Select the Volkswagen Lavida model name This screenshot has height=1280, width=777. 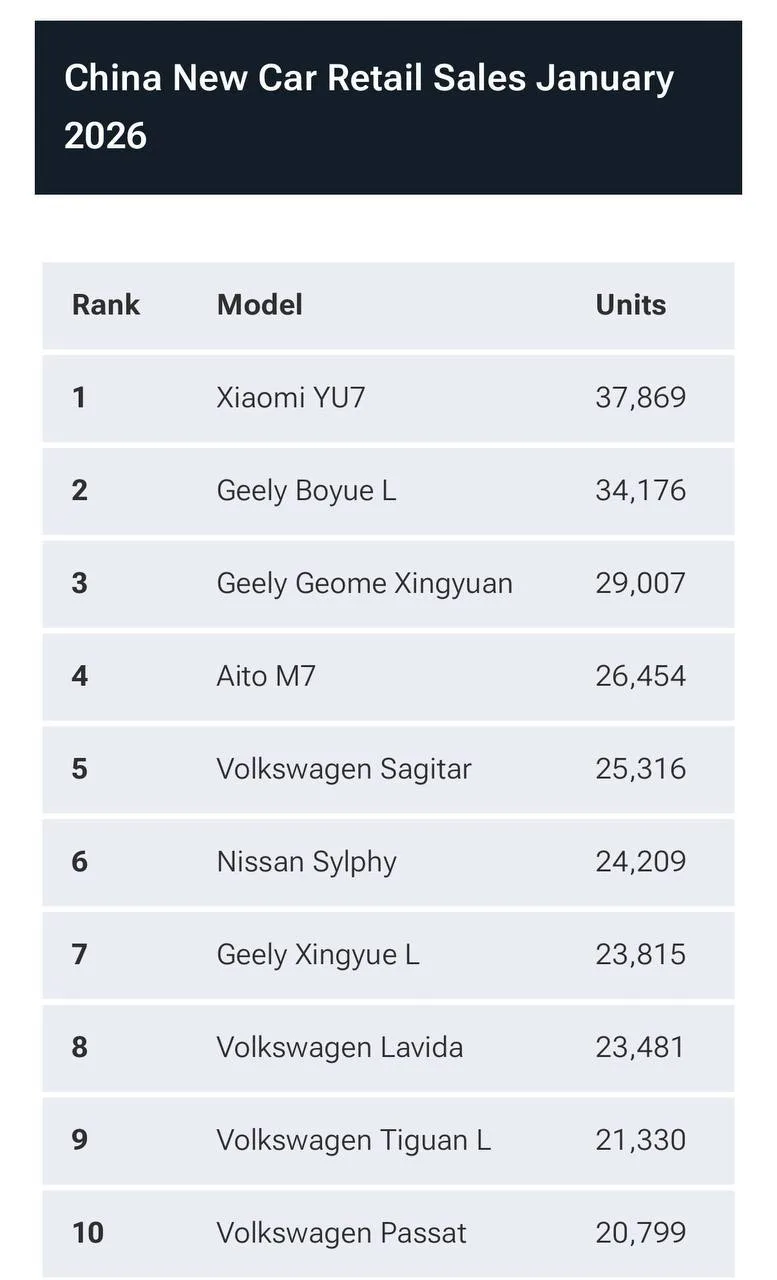[339, 1048]
